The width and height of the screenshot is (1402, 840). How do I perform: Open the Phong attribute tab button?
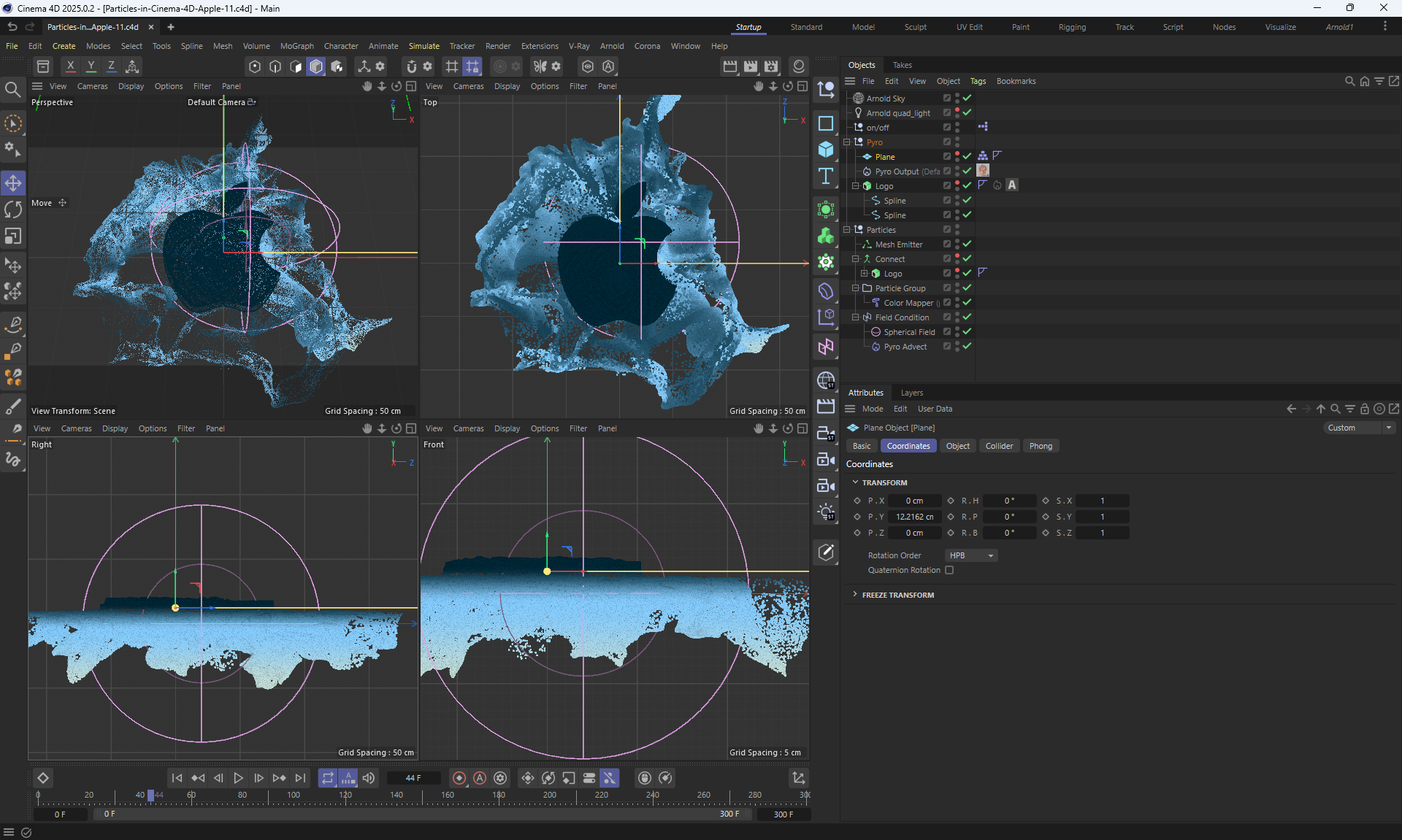1041,446
